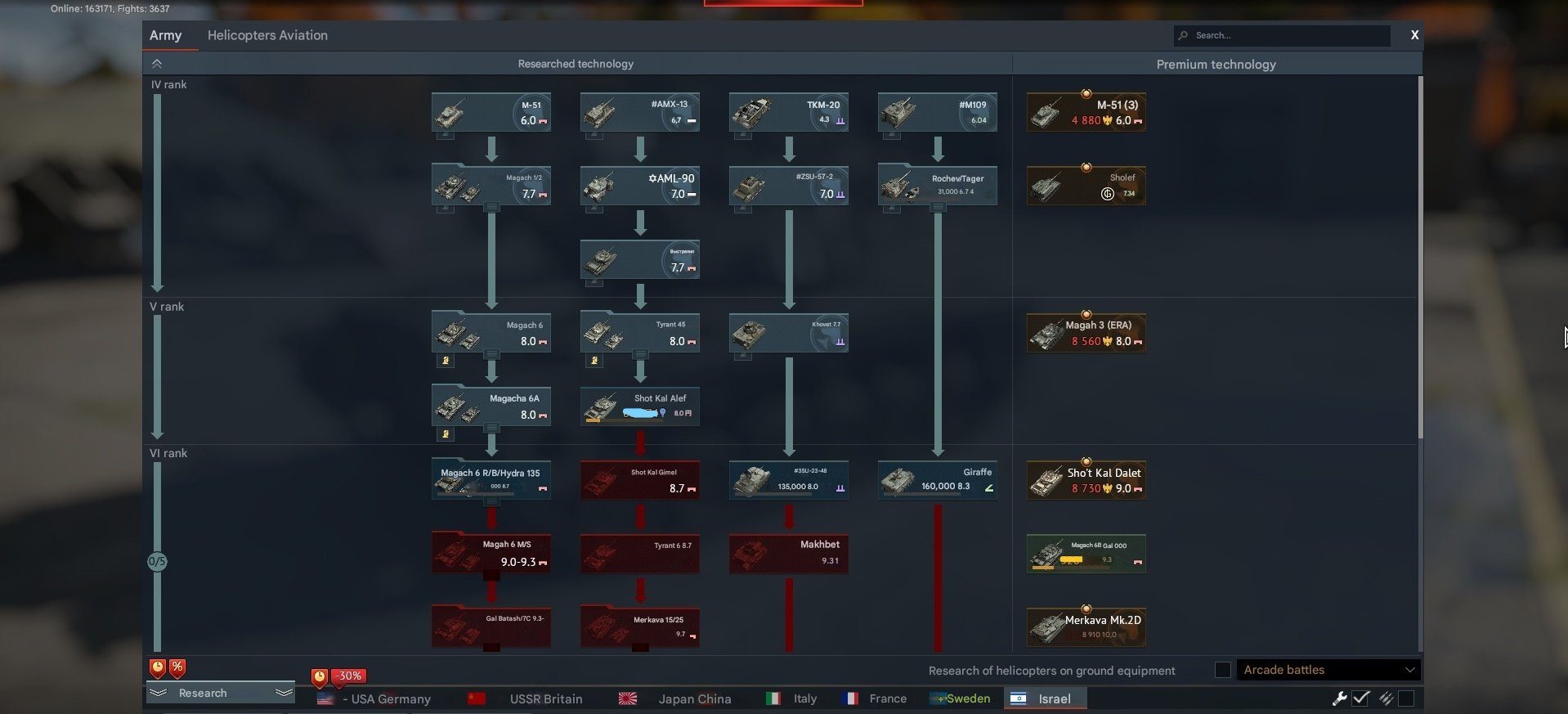The image size is (1568, 714).
Task: Click the USA flag icon
Action: pyautogui.click(x=325, y=698)
